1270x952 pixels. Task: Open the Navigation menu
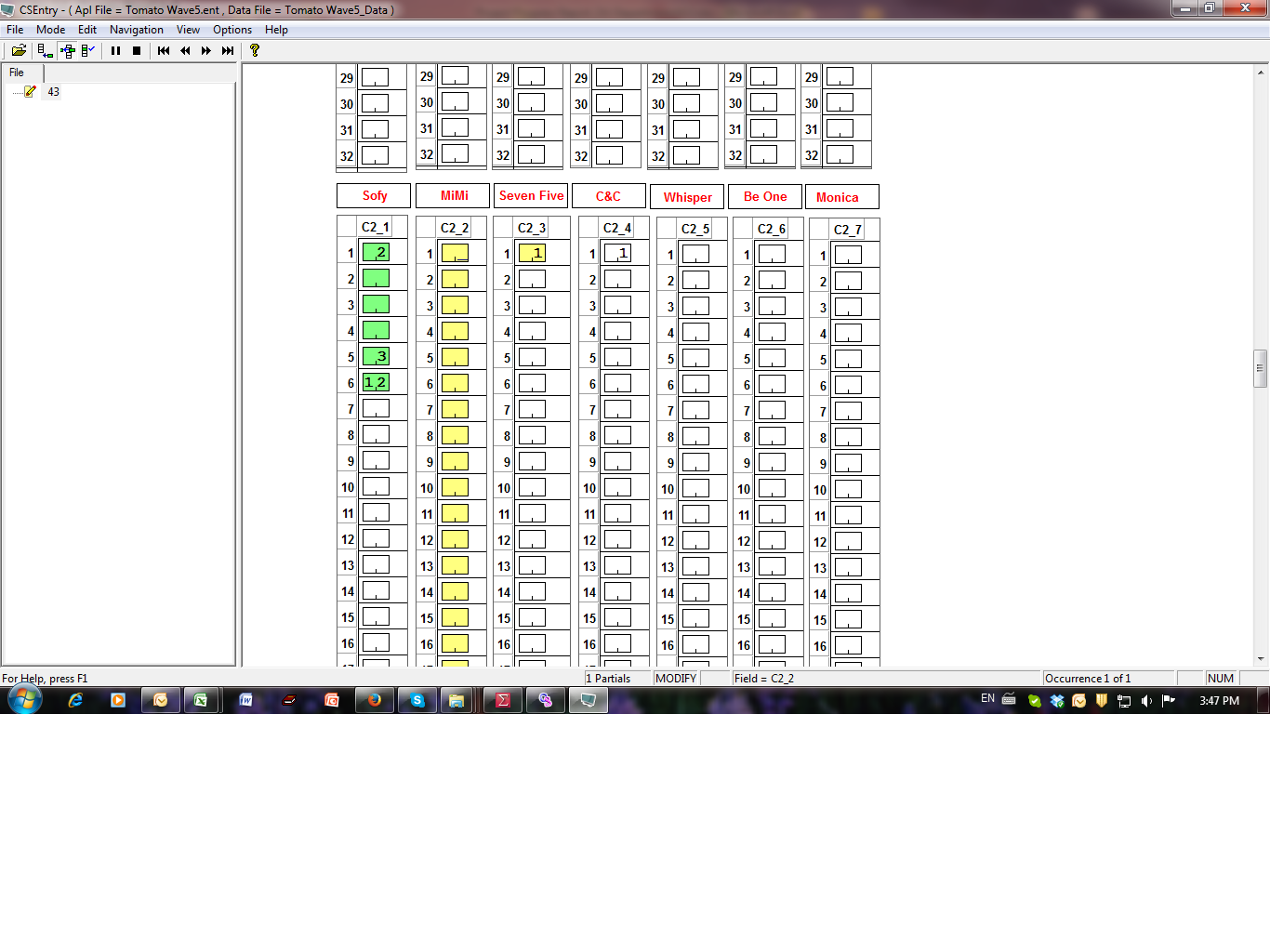click(x=137, y=30)
